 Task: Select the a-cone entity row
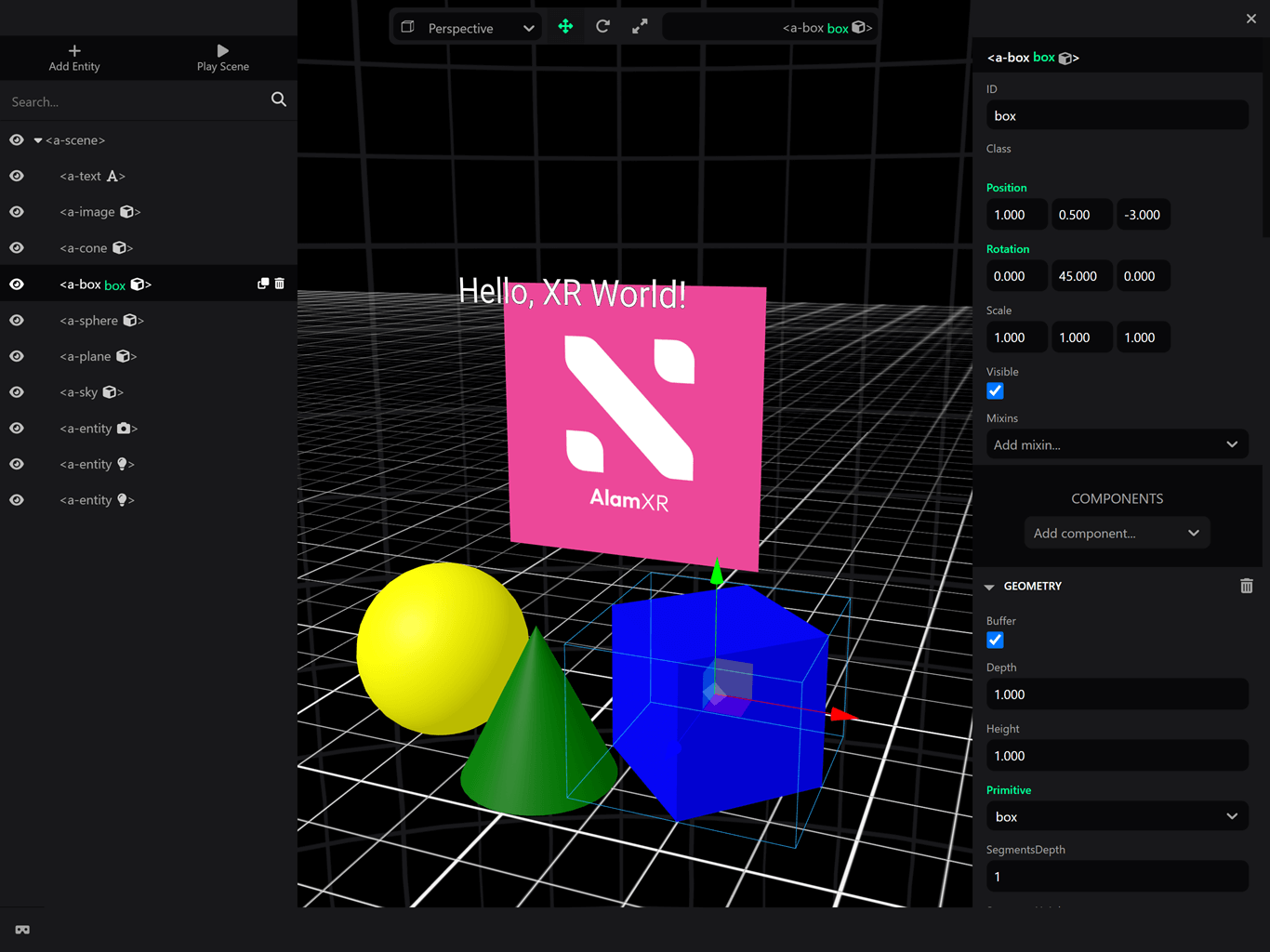[x=149, y=248]
